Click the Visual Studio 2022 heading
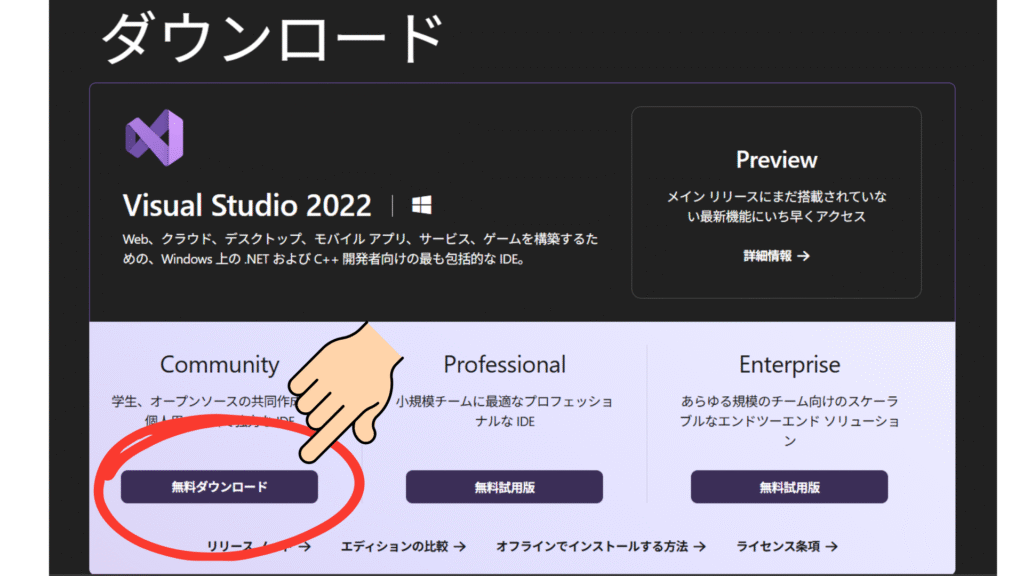Image resolution: width=1024 pixels, height=576 pixels. pos(247,205)
